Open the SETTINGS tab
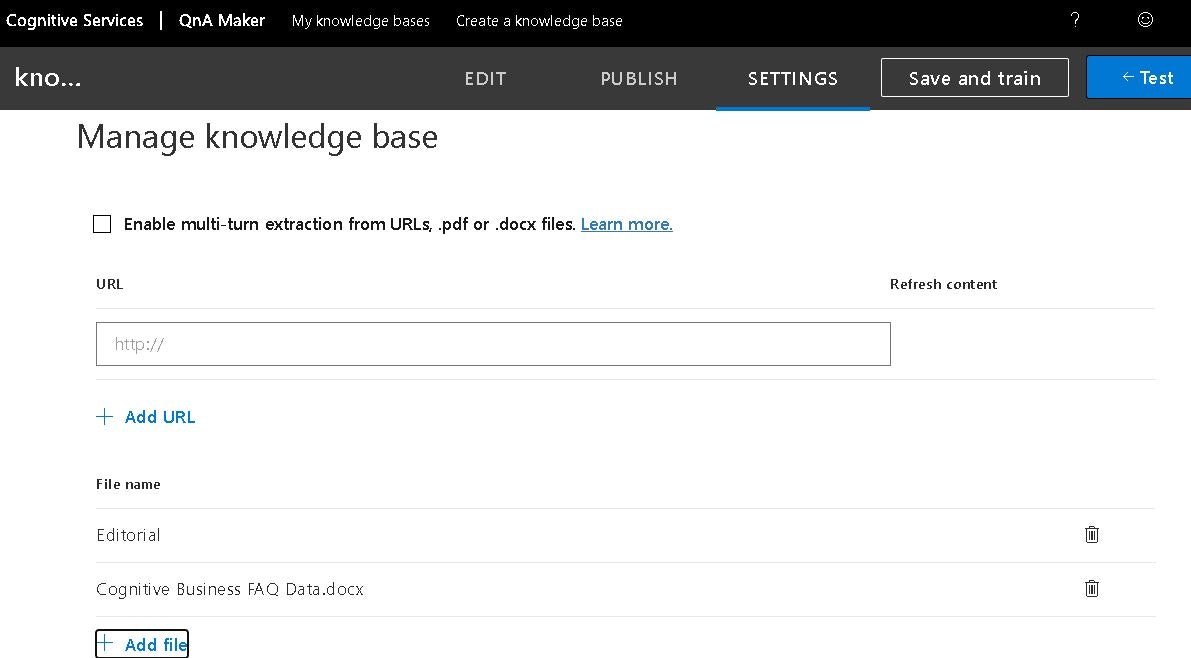This screenshot has height=658, width=1191. 793,78
